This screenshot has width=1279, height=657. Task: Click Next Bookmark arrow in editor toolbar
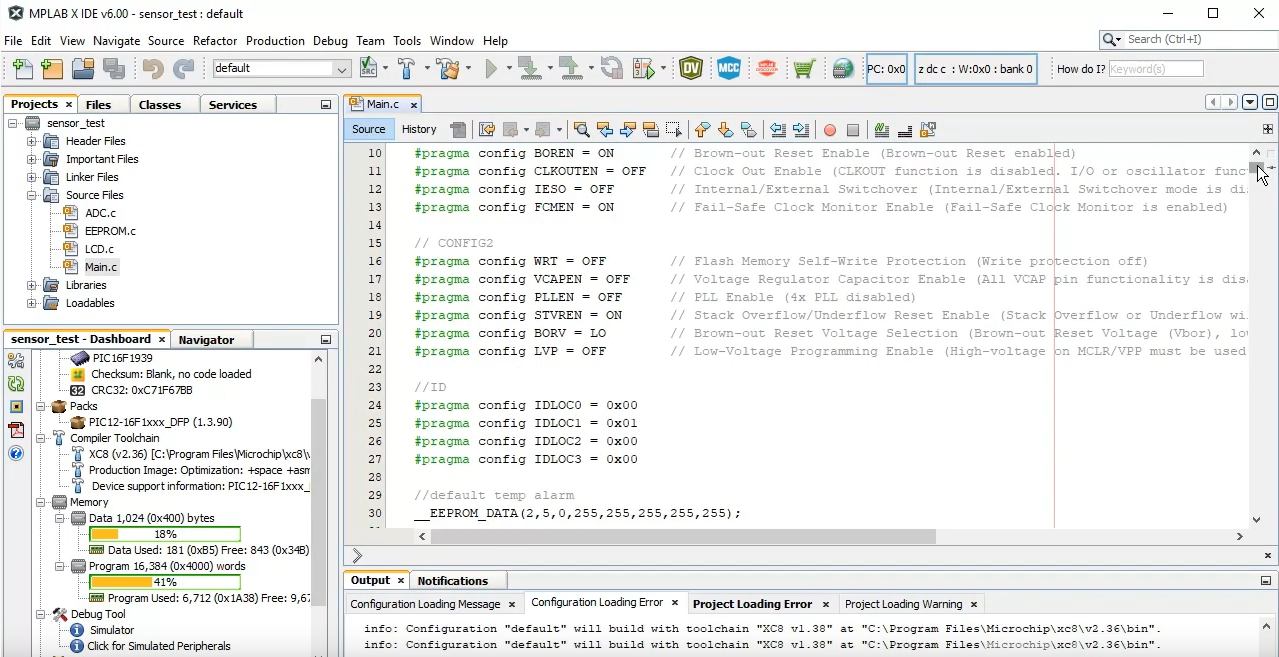(725, 130)
